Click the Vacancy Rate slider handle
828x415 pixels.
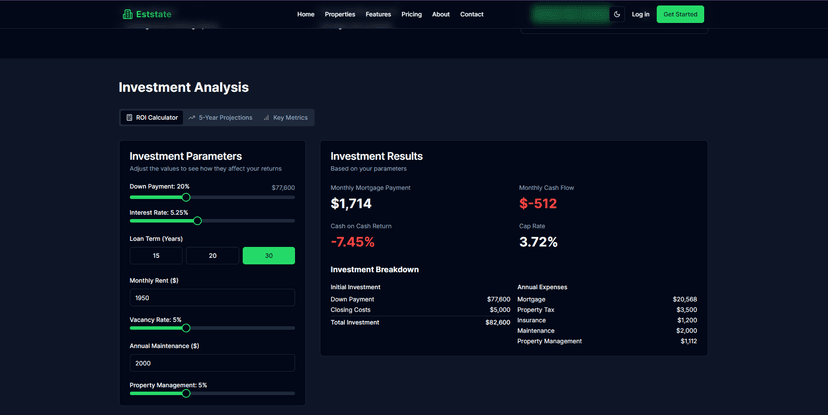point(186,328)
